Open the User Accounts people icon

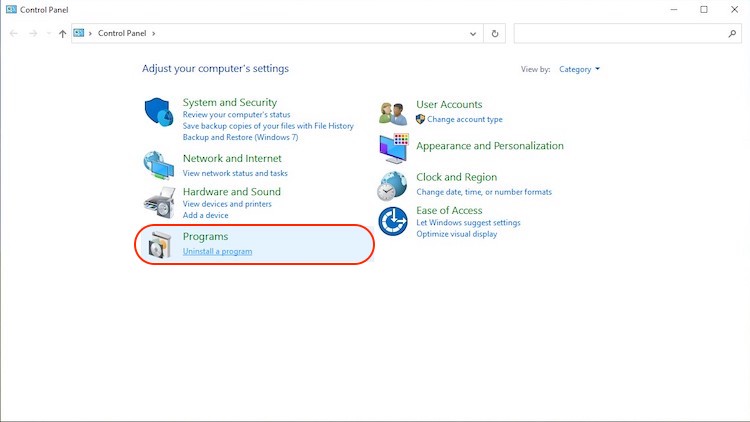393,113
